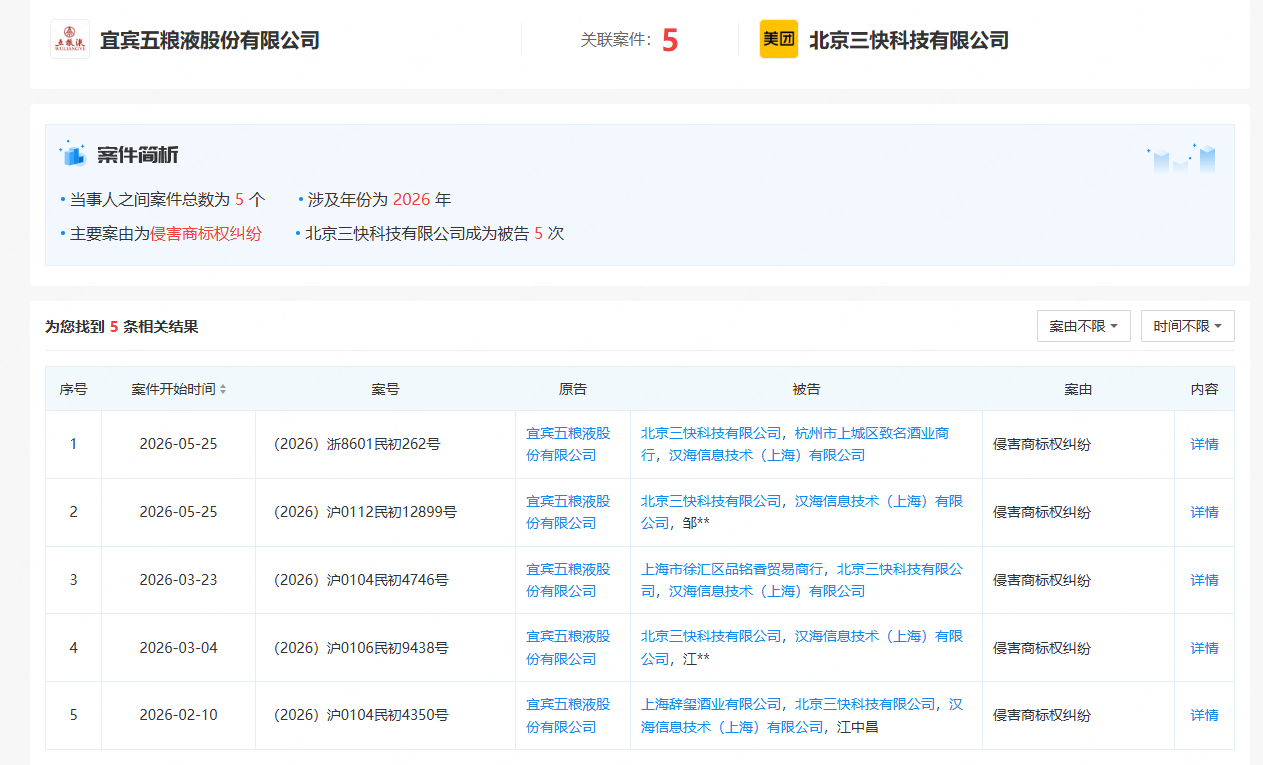Click the 宜宾五粮液股份有限公司 header title
The height and width of the screenshot is (765, 1263).
pos(210,40)
